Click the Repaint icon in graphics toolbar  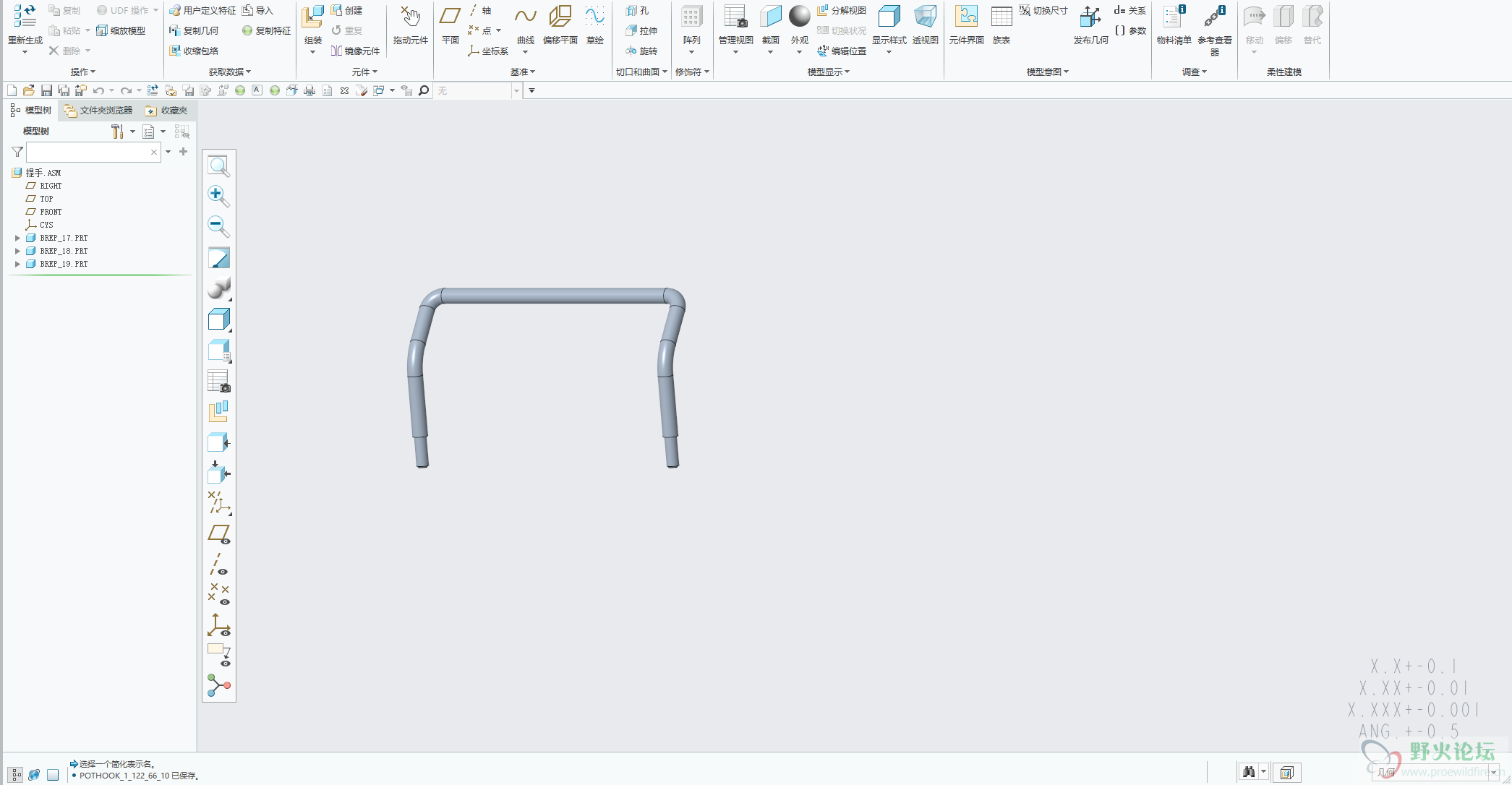coord(218,258)
